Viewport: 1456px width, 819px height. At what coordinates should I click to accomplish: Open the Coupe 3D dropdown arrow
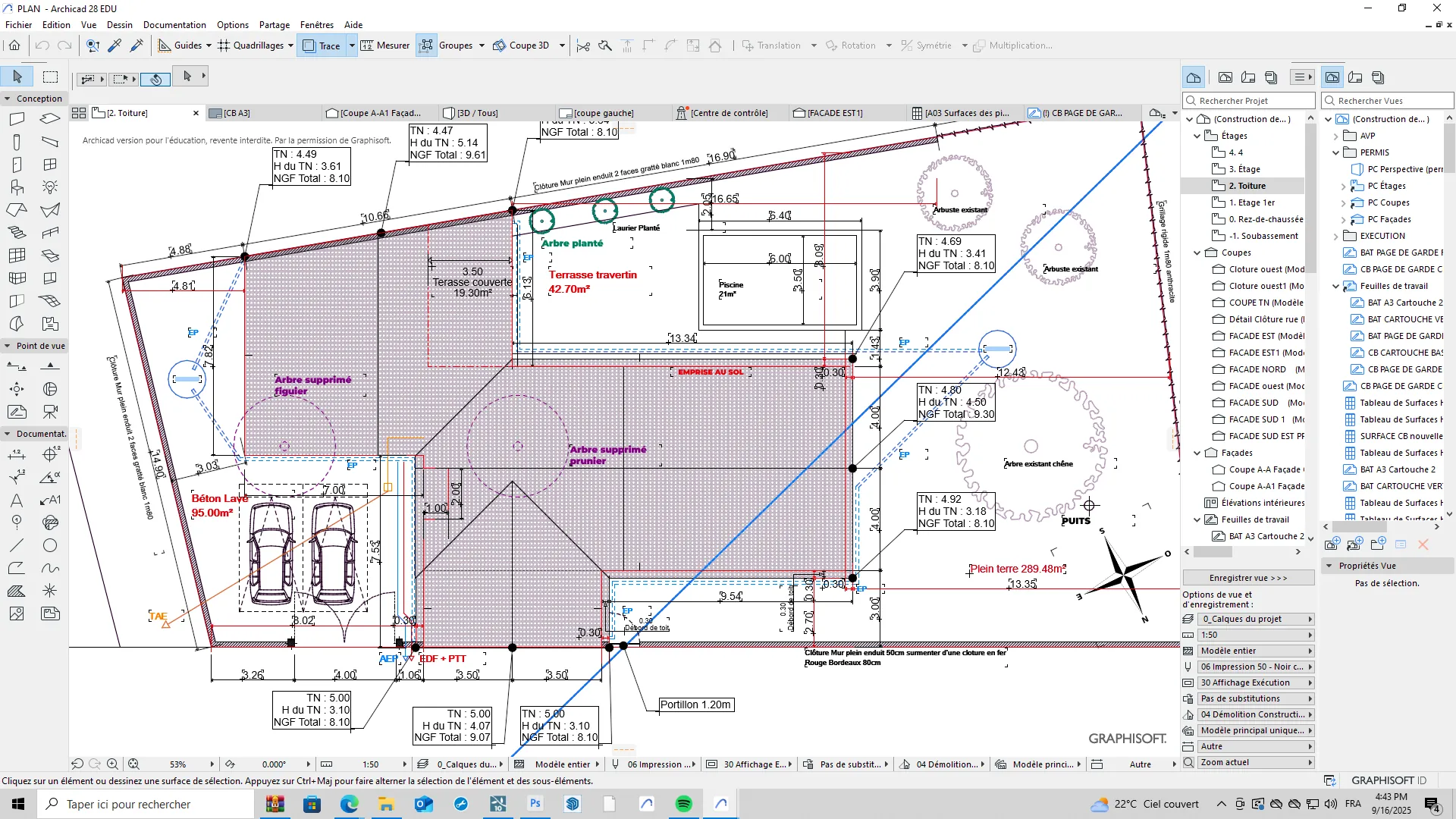click(x=562, y=45)
